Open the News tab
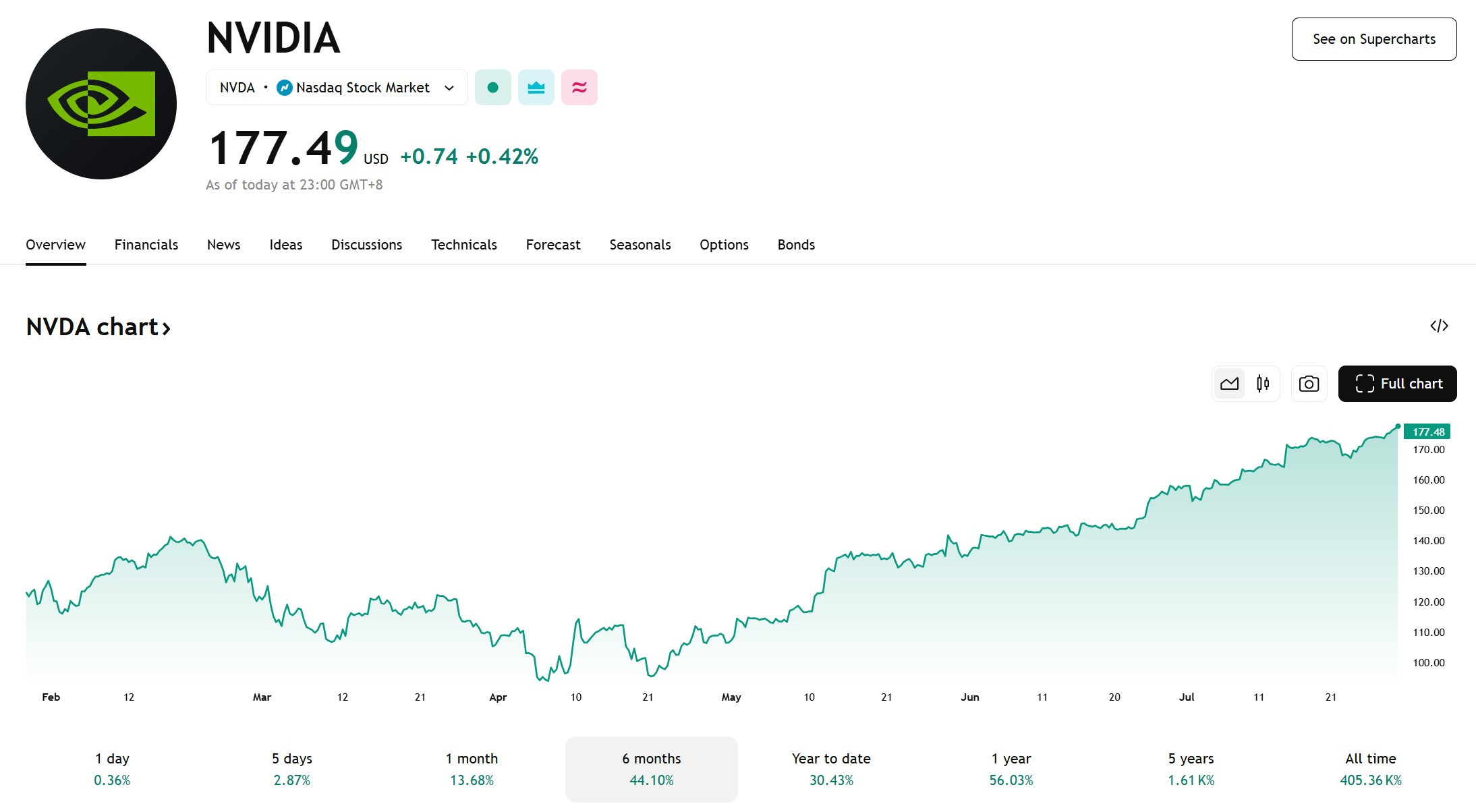The height and width of the screenshot is (812, 1476). (x=224, y=245)
